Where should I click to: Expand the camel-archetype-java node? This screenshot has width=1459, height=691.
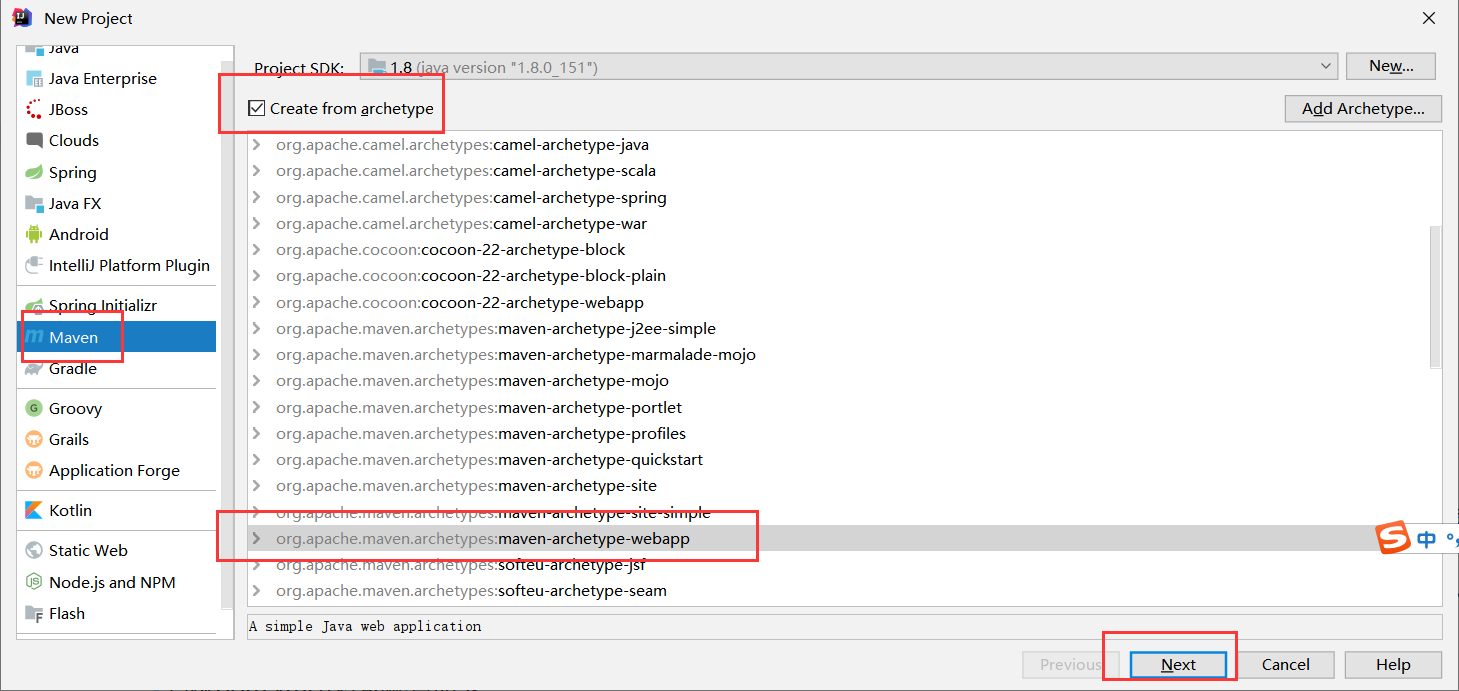(x=257, y=145)
